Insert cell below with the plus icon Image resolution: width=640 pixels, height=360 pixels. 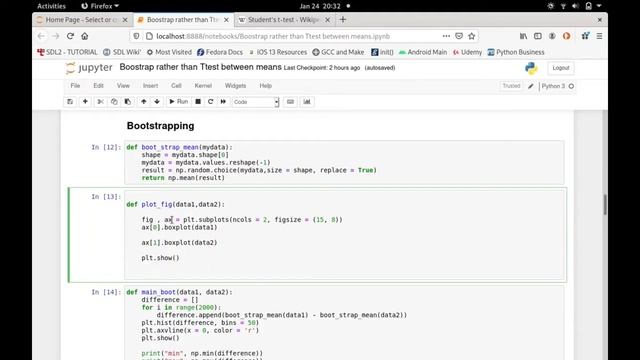(85, 102)
